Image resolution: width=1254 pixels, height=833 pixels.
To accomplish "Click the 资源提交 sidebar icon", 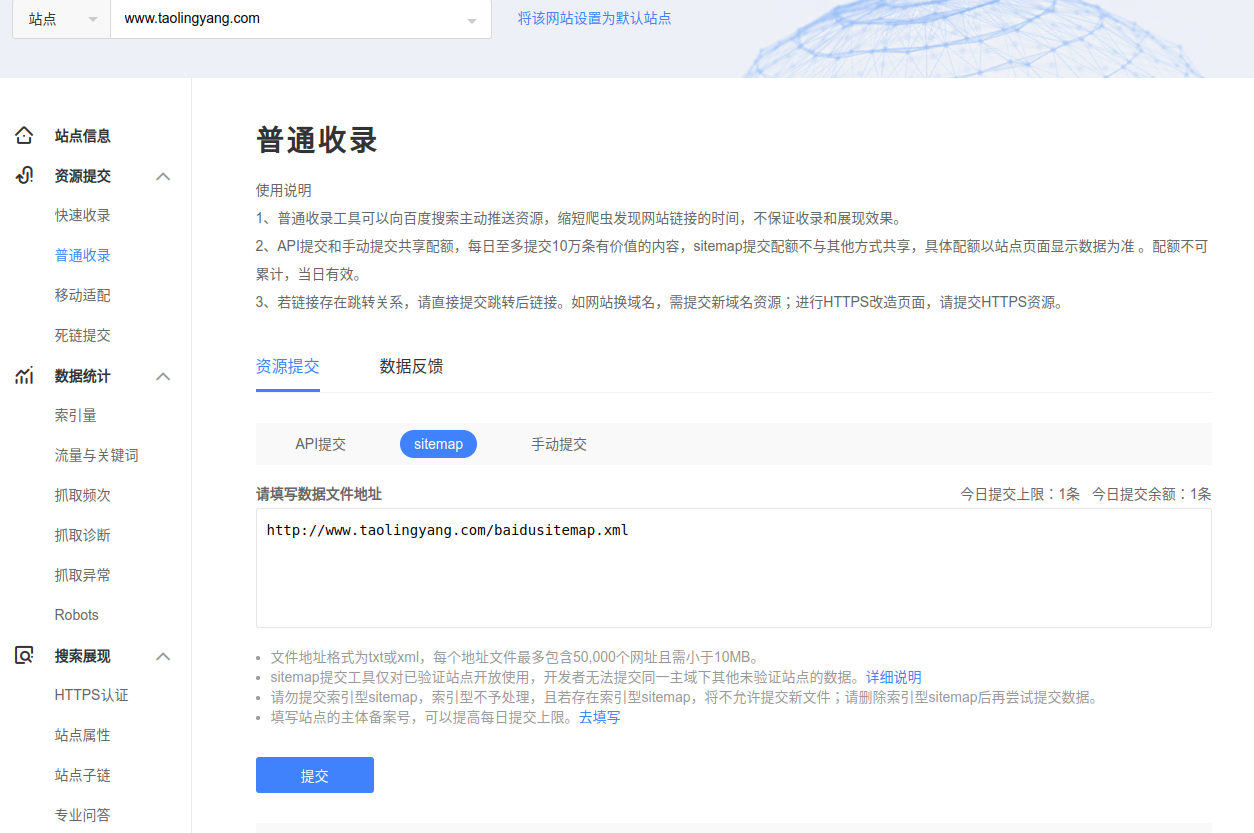I will coord(24,176).
